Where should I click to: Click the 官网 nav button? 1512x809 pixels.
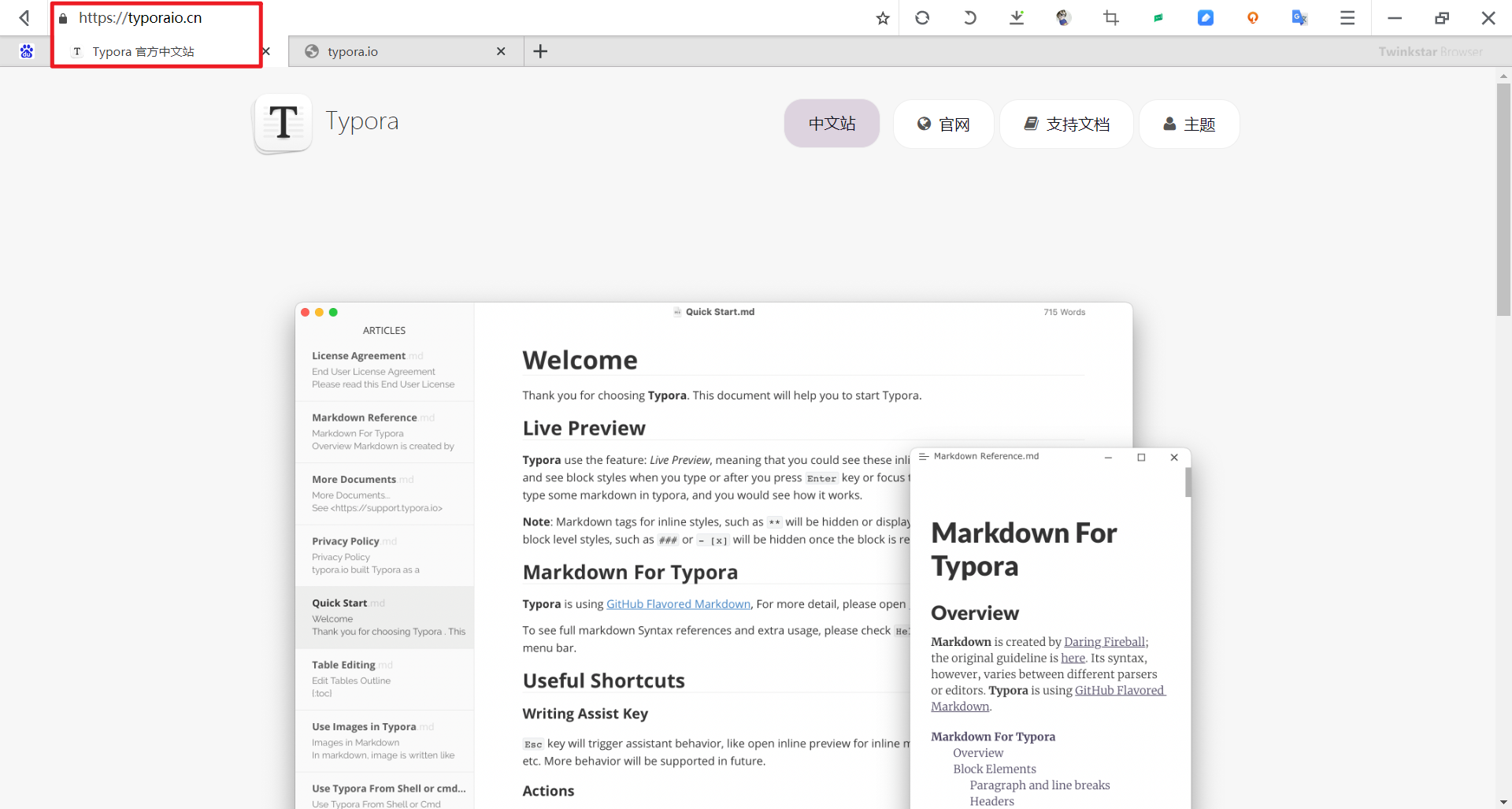pyautogui.click(x=943, y=124)
